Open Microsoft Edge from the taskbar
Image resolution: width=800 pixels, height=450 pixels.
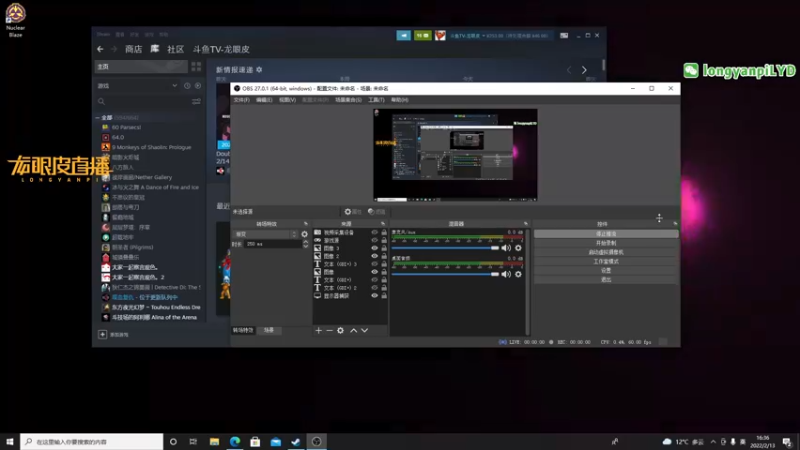click(x=235, y=442)
